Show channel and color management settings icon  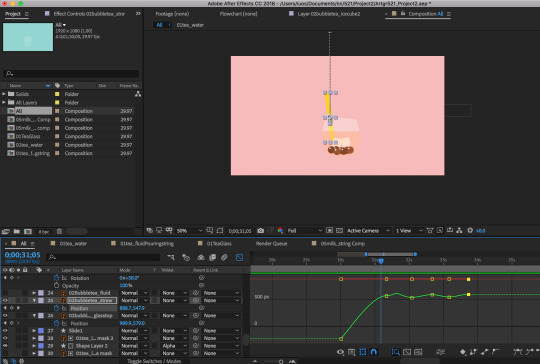click(280, 230)
